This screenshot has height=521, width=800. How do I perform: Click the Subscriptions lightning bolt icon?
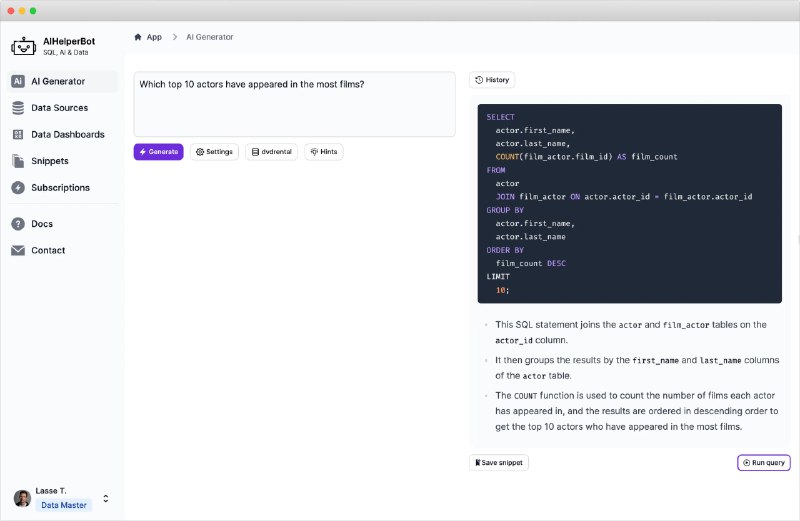click(18, 188)
